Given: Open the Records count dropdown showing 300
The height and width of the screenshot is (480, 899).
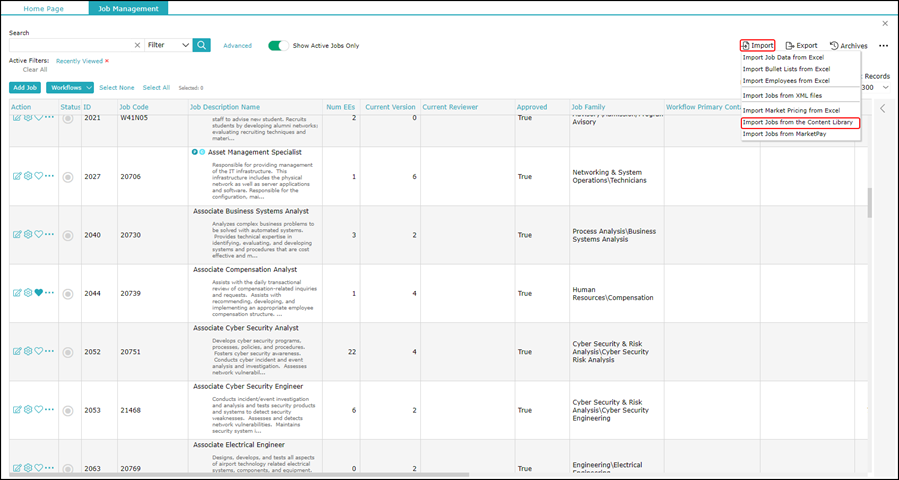Looking at the screenshot, I should 875,88.
